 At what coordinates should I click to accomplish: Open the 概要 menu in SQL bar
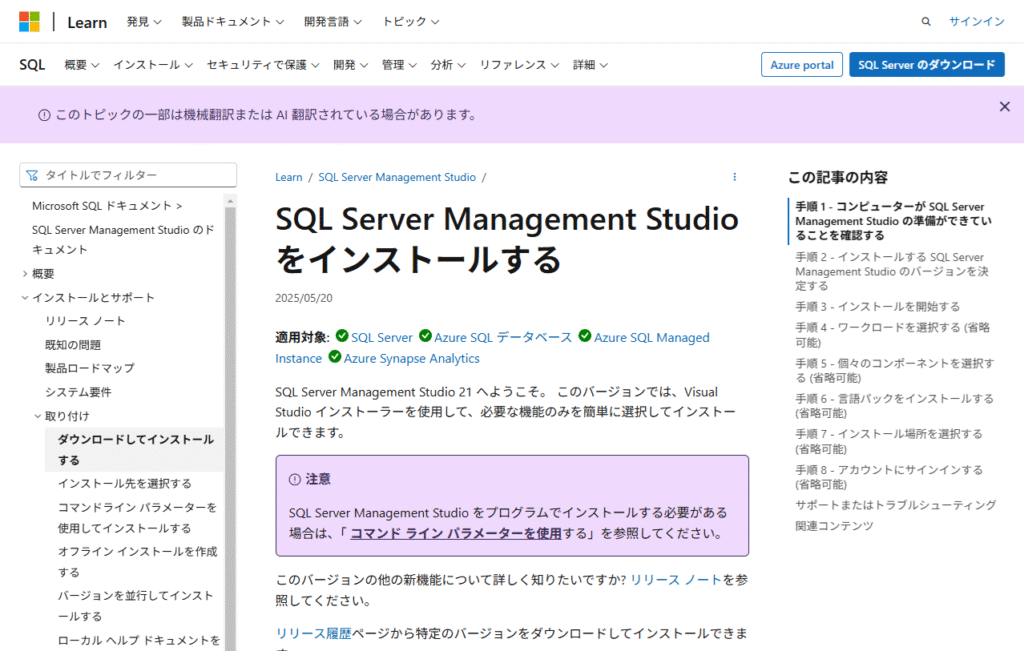coord(82,65)
